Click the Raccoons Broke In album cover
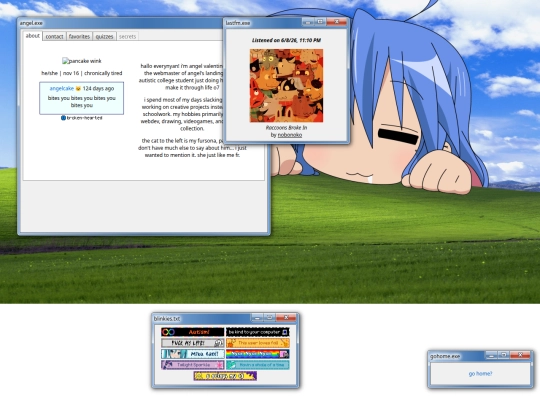 click(x=286, y=85)
